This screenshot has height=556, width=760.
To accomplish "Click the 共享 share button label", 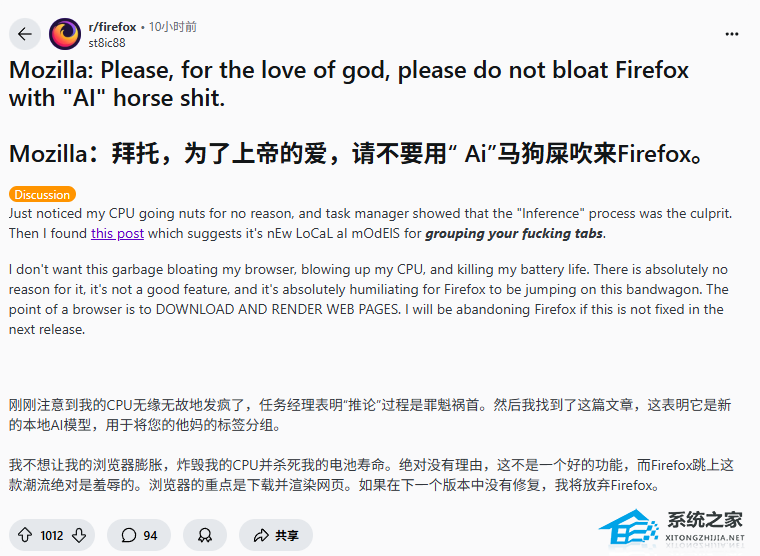I will point(287,535).
